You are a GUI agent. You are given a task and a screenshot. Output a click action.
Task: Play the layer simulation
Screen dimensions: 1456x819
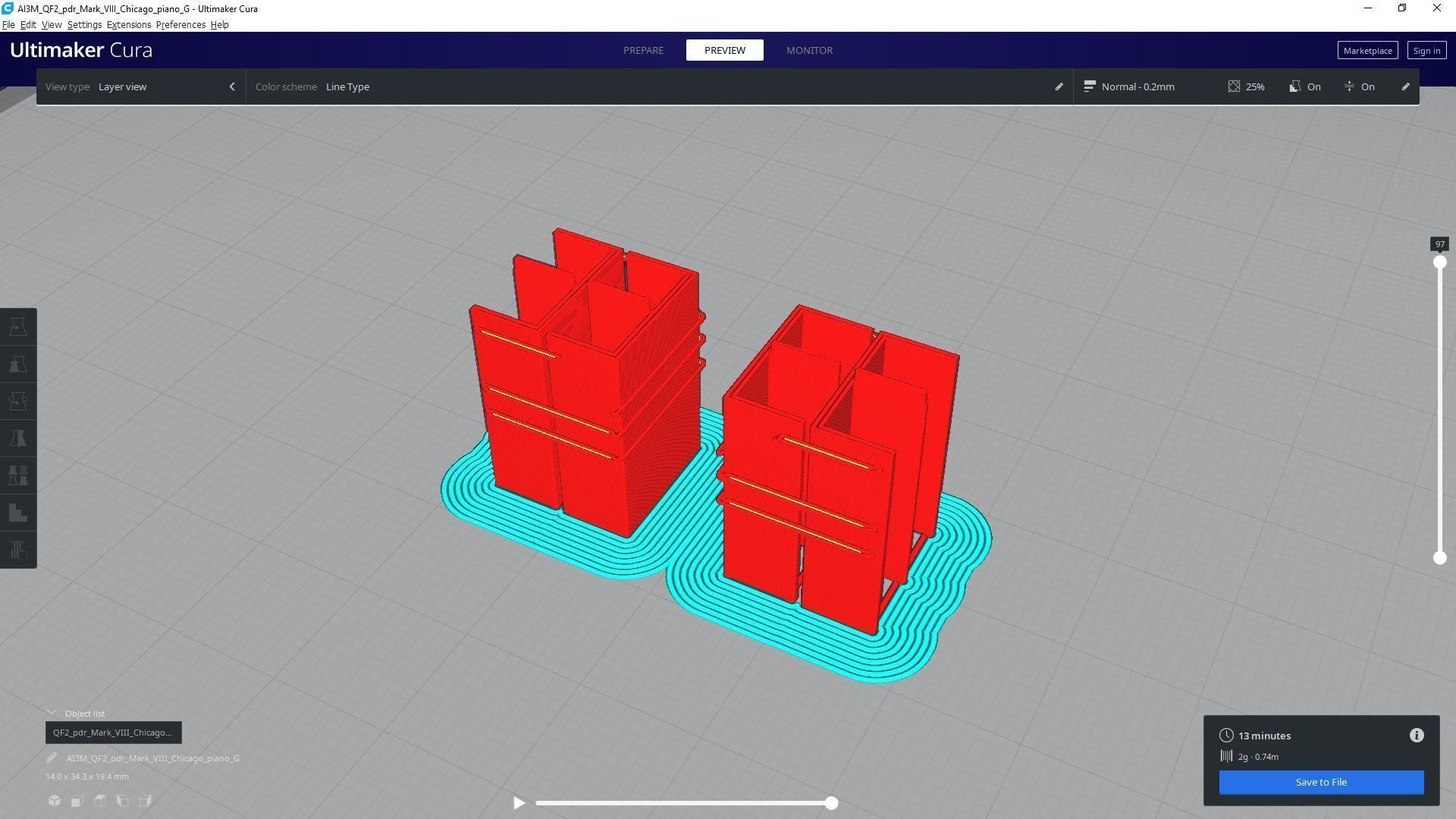click(519, 803)
